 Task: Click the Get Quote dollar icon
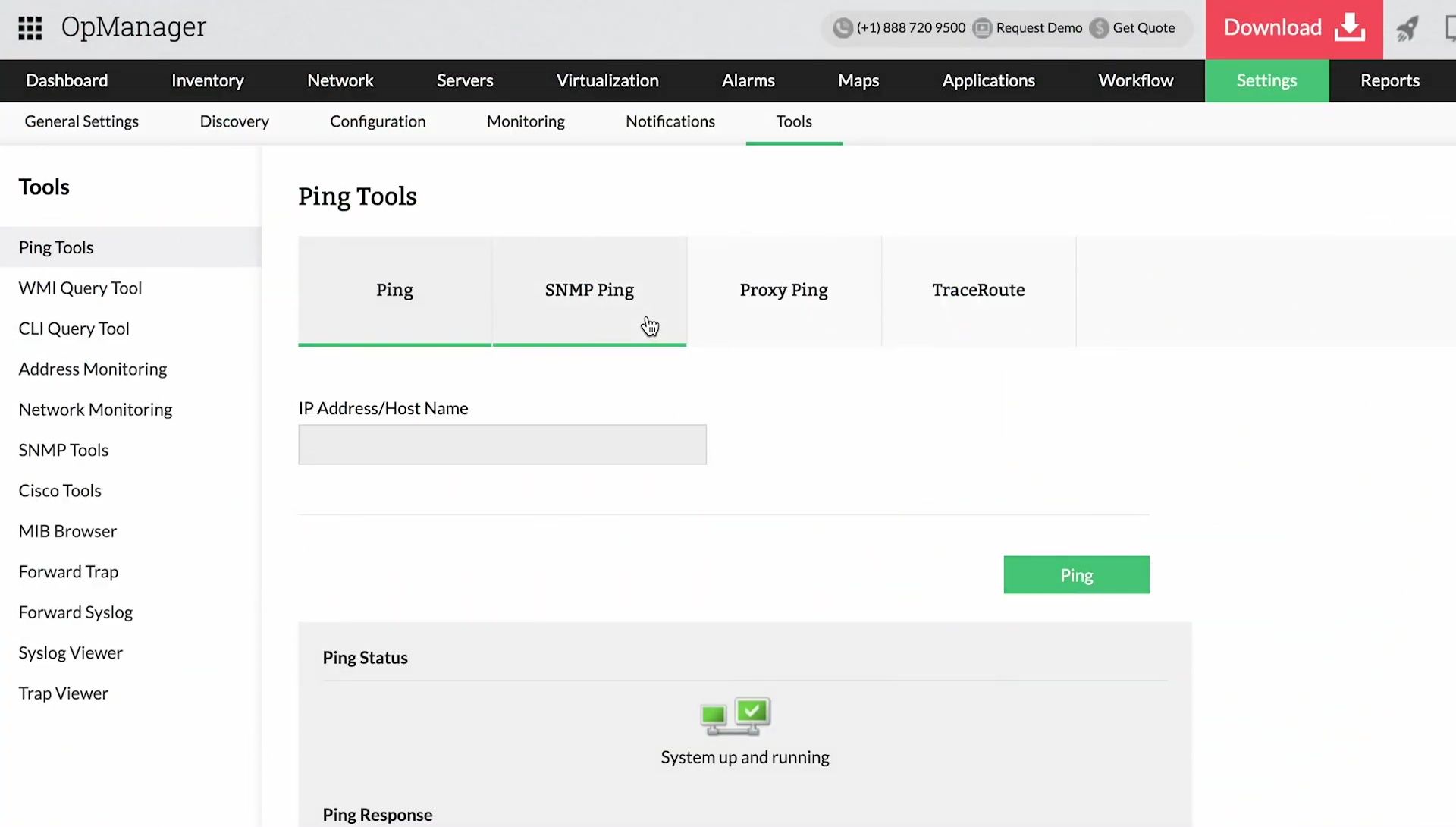[x=1099, y=28]
